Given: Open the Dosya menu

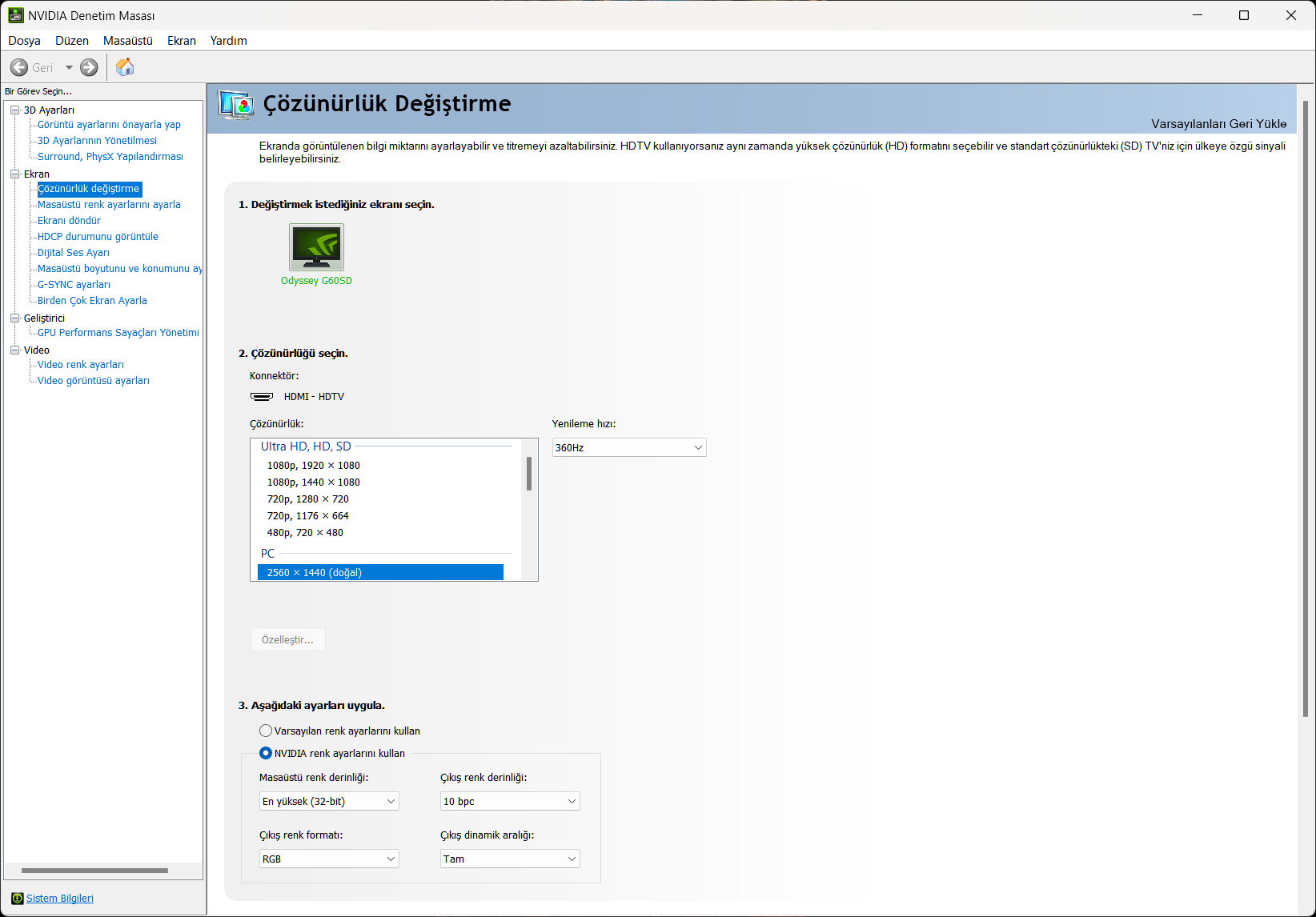Looking at the screenshot, I should pyautogui.click(x=24, y=41).
